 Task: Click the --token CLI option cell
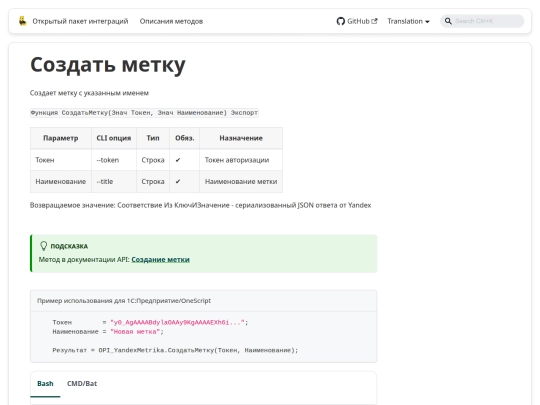pos(114,160)
